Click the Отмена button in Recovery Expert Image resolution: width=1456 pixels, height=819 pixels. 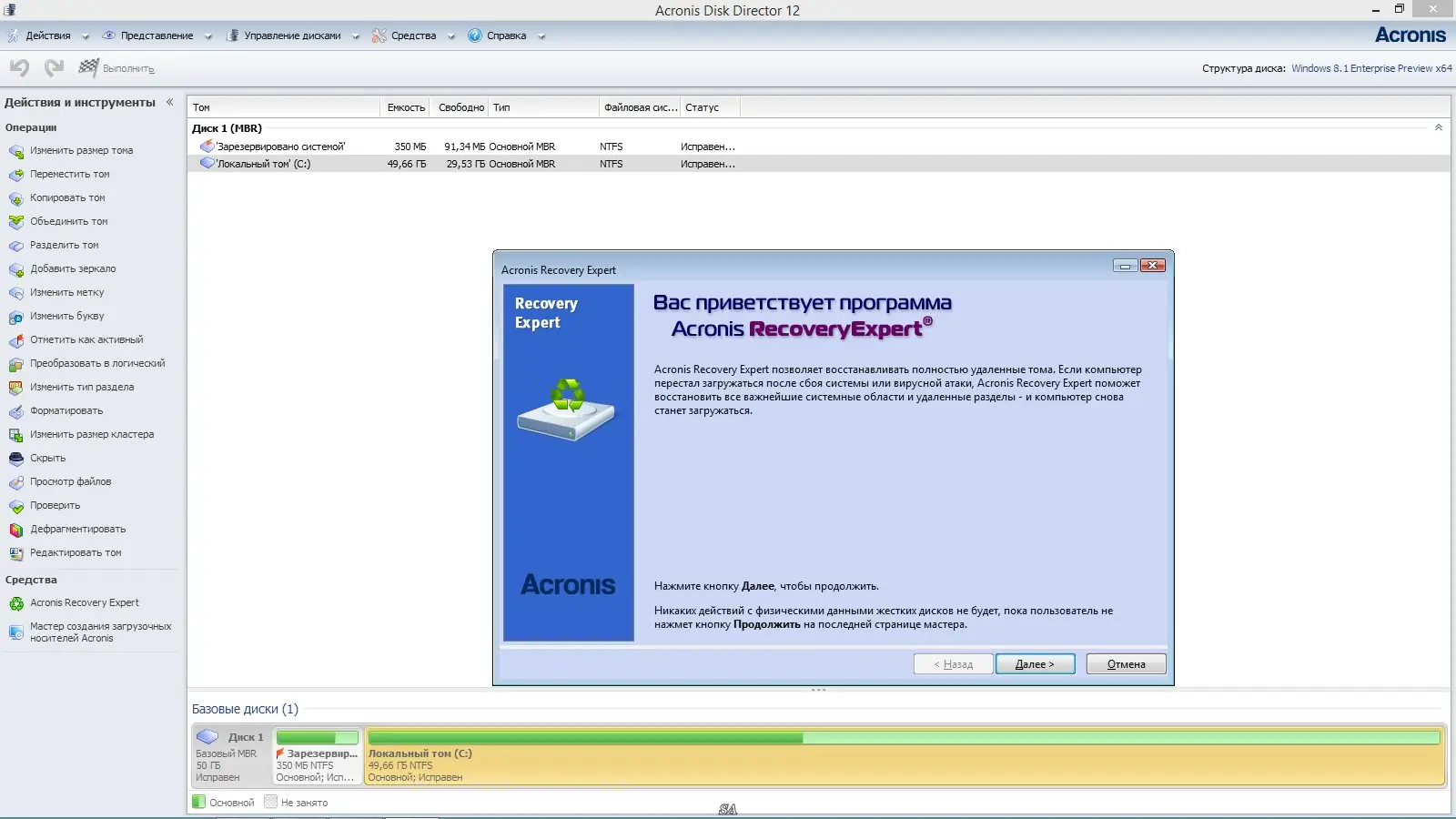coord(1126,664)
